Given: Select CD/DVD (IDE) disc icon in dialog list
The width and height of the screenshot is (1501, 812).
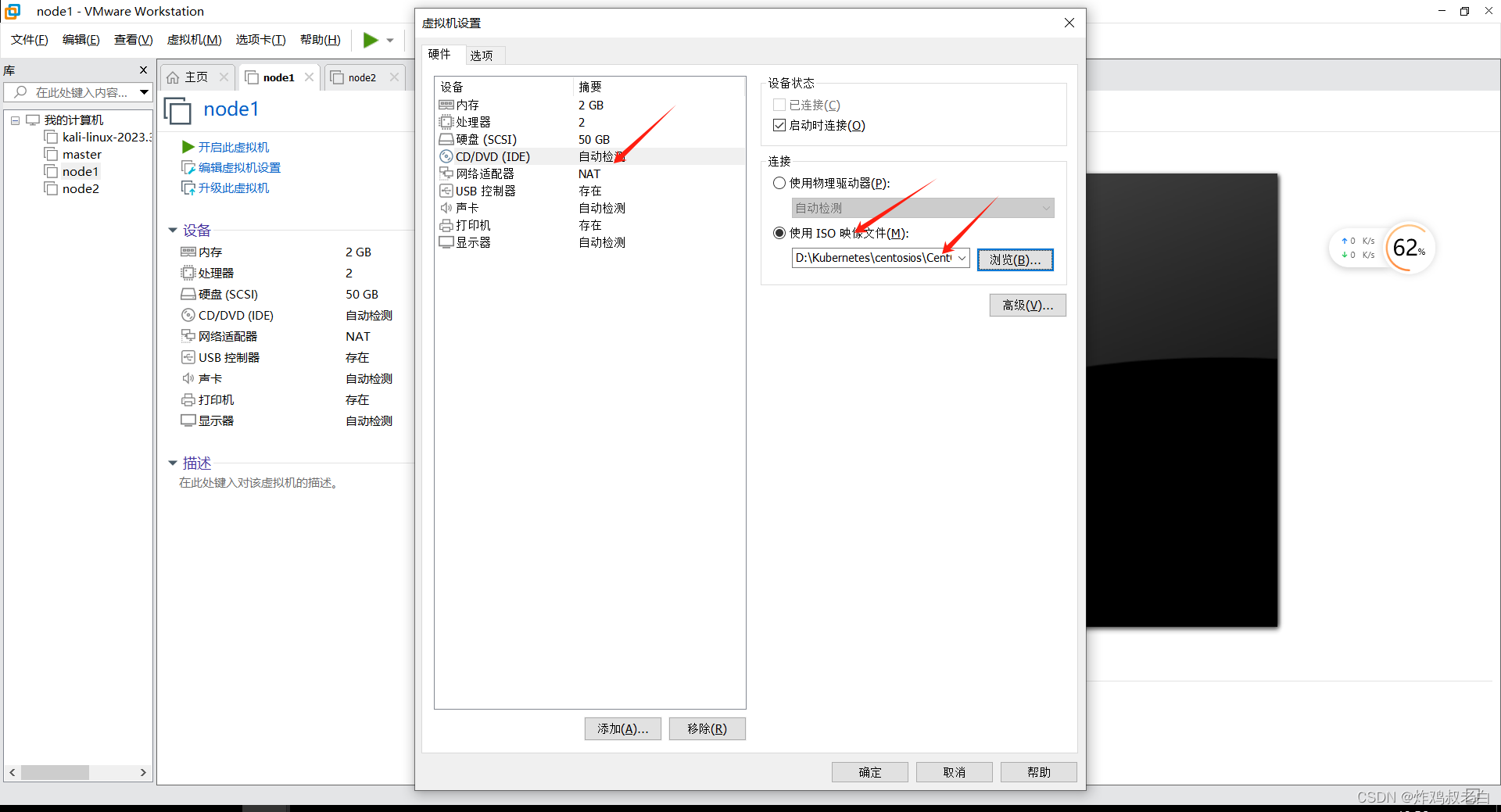Looking at the screenshot, I should (x=446, y=156).
